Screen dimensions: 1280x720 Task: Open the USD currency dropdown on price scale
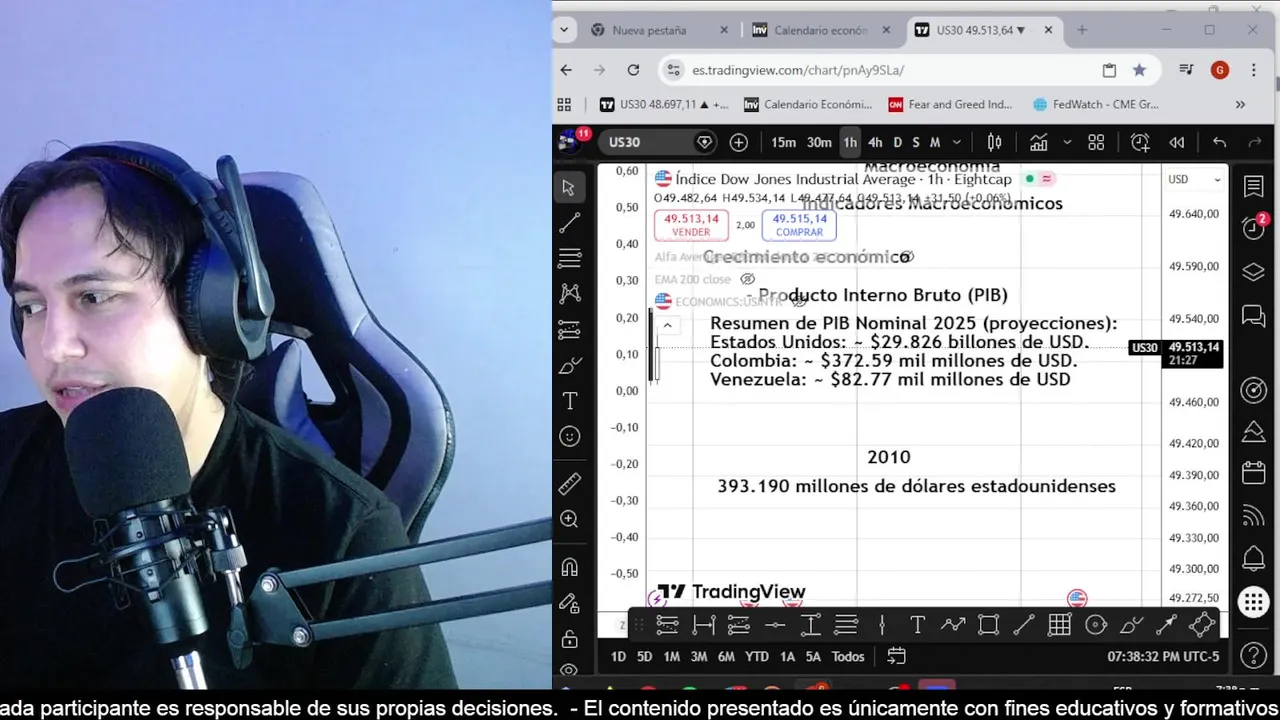click(1195, 179)
